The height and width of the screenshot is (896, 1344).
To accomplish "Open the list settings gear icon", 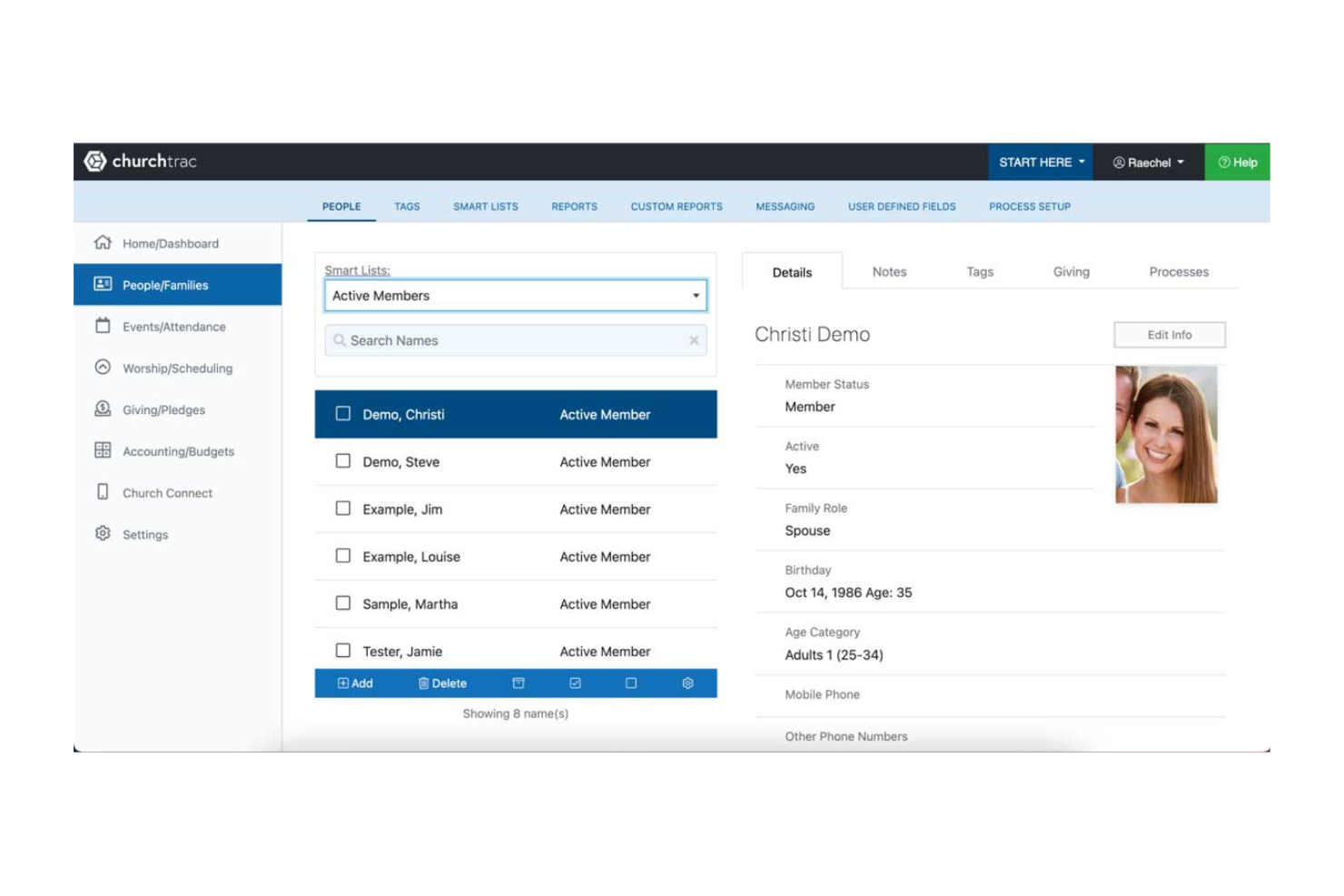I will (687, 683).
